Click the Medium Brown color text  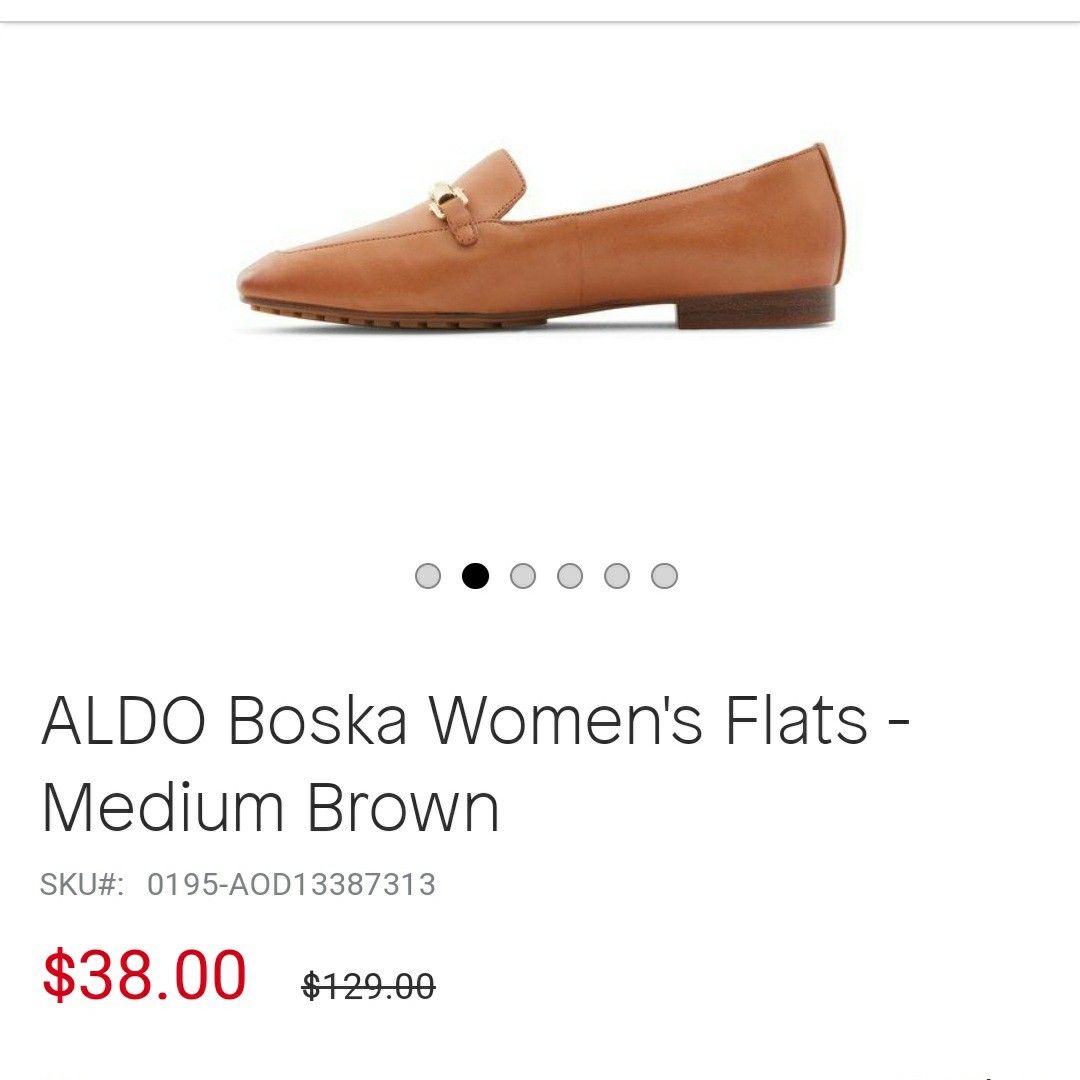[x=270, y=808]
